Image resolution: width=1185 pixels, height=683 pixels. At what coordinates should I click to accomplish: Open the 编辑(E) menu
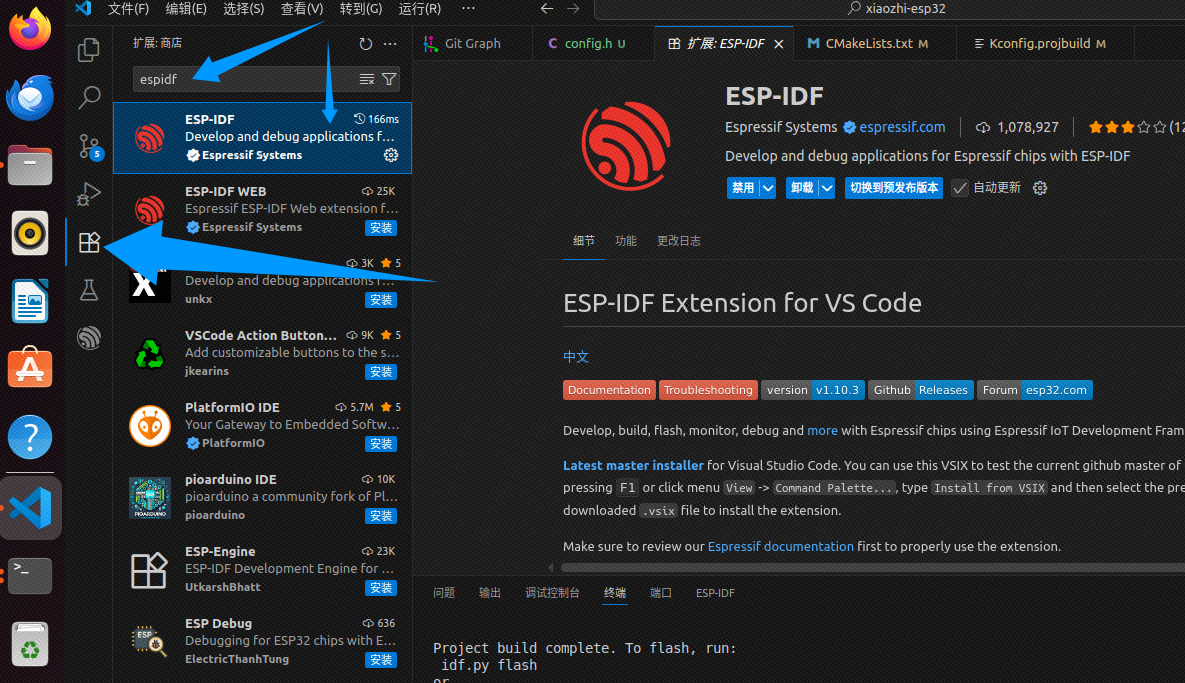coord(186,8)
